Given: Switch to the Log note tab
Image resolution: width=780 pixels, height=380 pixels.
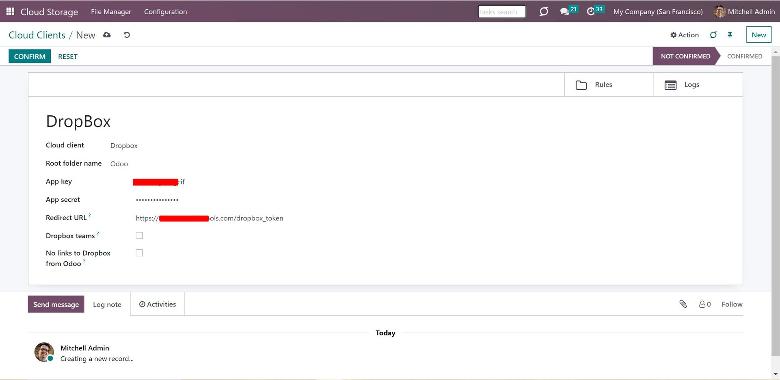Looking at the screenshot, I should coord(107,304).
